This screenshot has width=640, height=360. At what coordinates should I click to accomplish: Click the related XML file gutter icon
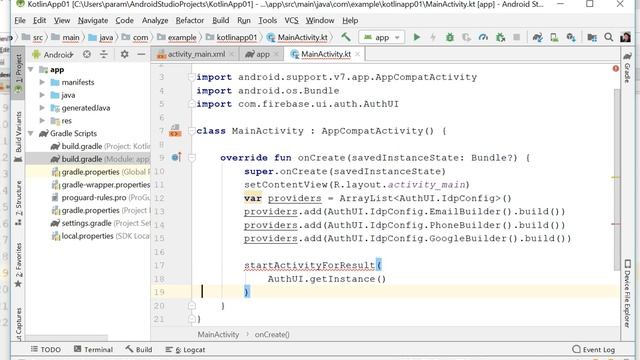pos(175,131)
